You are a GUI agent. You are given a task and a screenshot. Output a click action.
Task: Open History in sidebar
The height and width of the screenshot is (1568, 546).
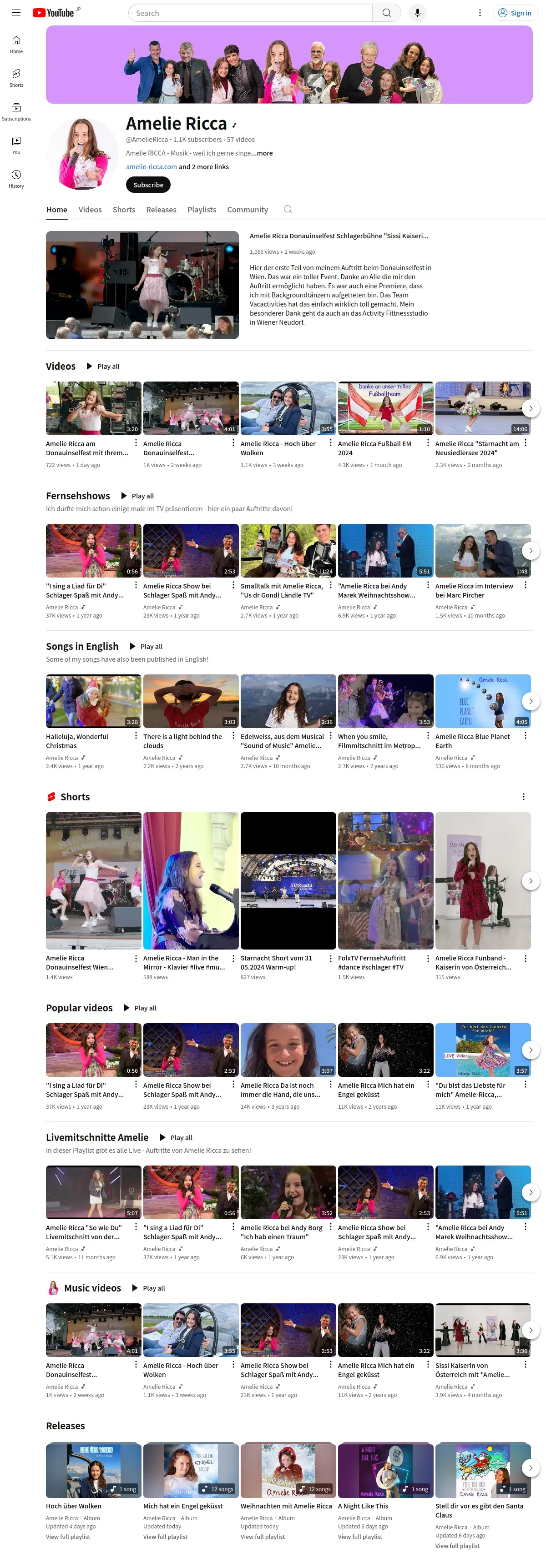click(16, 178)
